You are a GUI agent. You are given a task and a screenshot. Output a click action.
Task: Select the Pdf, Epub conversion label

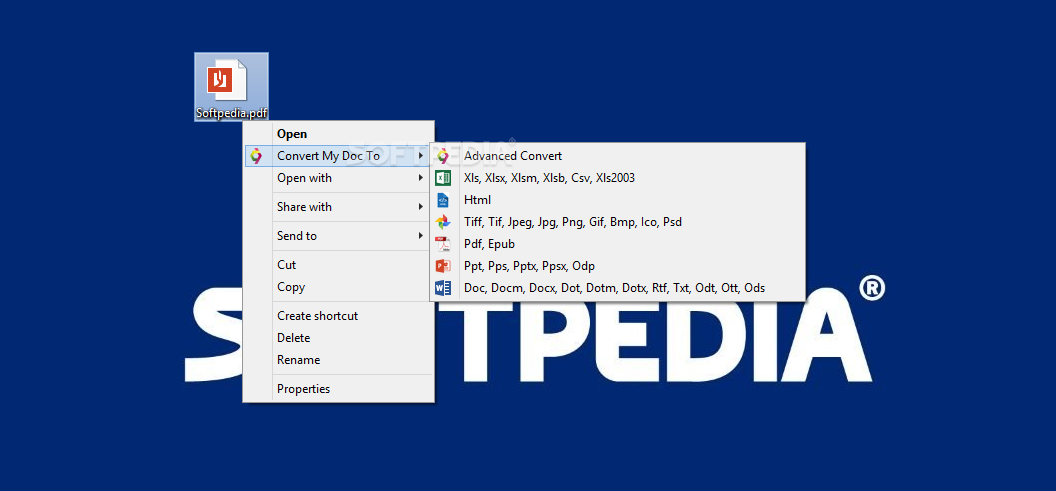click(x=489, y=244)
